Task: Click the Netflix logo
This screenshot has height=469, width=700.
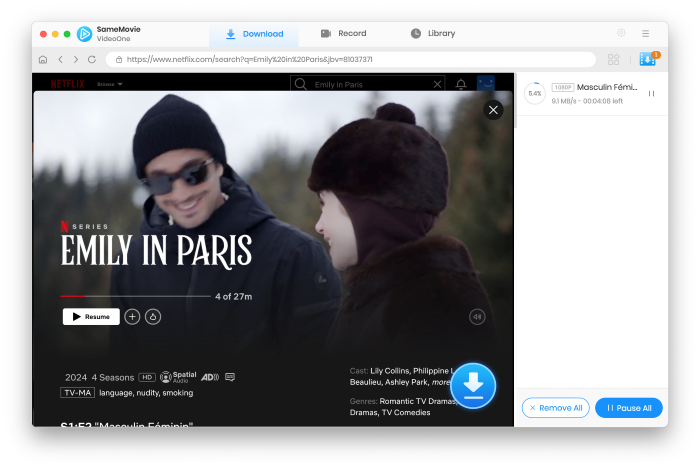Action: (67, 84)
